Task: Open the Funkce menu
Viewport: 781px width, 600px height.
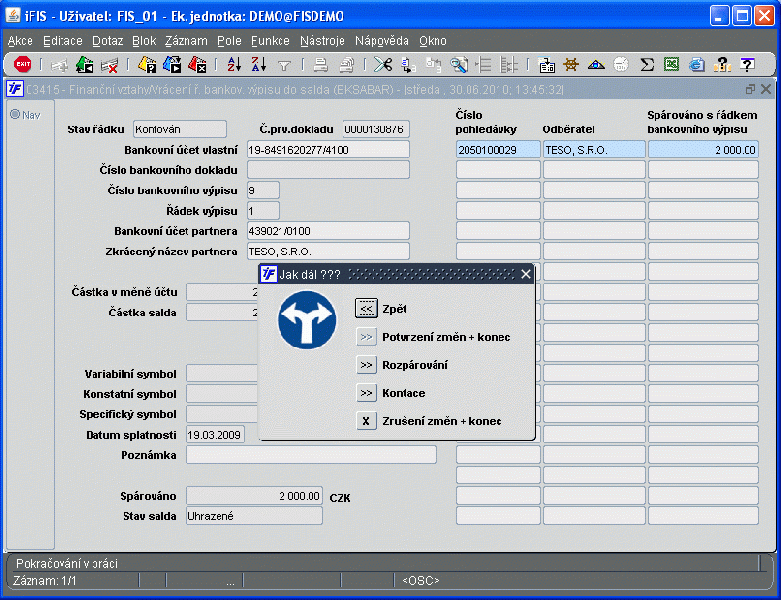Action: tap(270, 41)
